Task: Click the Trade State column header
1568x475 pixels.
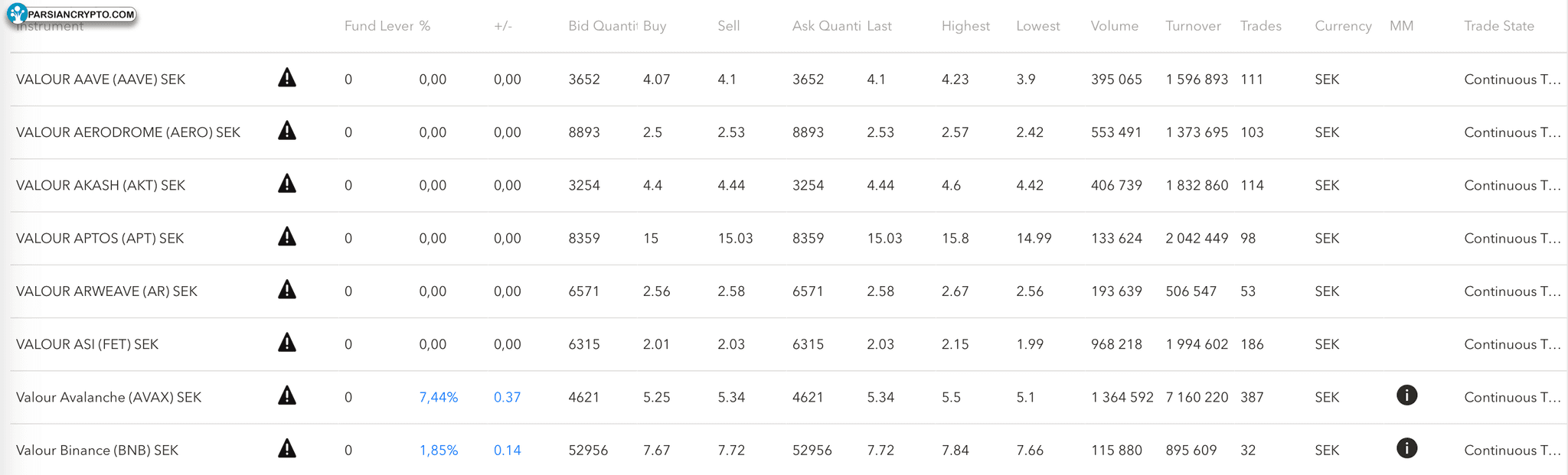Action: pyautogui.click(x=1498, y=26)
